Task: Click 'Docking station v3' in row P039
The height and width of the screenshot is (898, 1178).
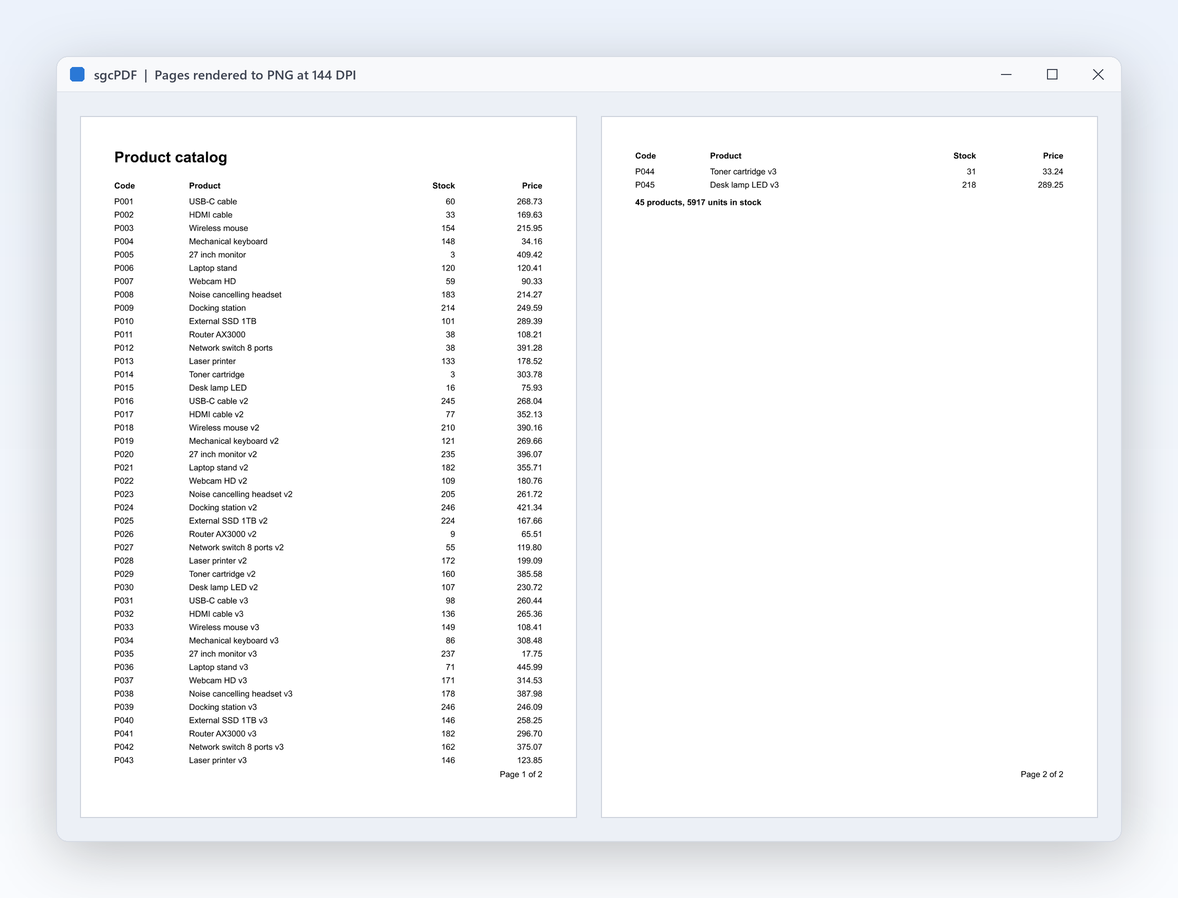Action: coord(223,707)
